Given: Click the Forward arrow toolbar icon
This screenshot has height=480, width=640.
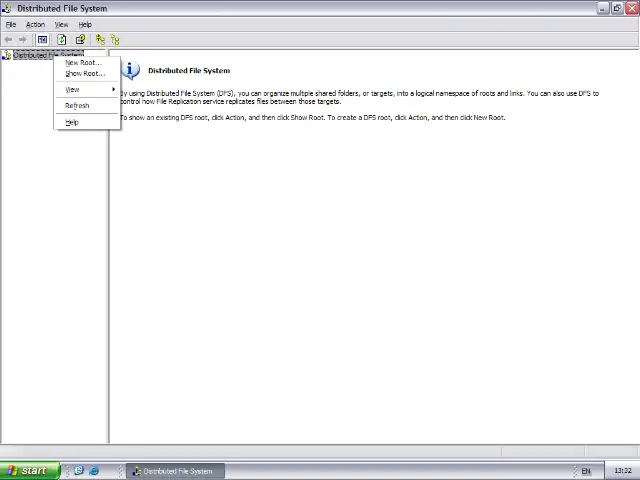Looking at the screenshot, I should [22, 40].
